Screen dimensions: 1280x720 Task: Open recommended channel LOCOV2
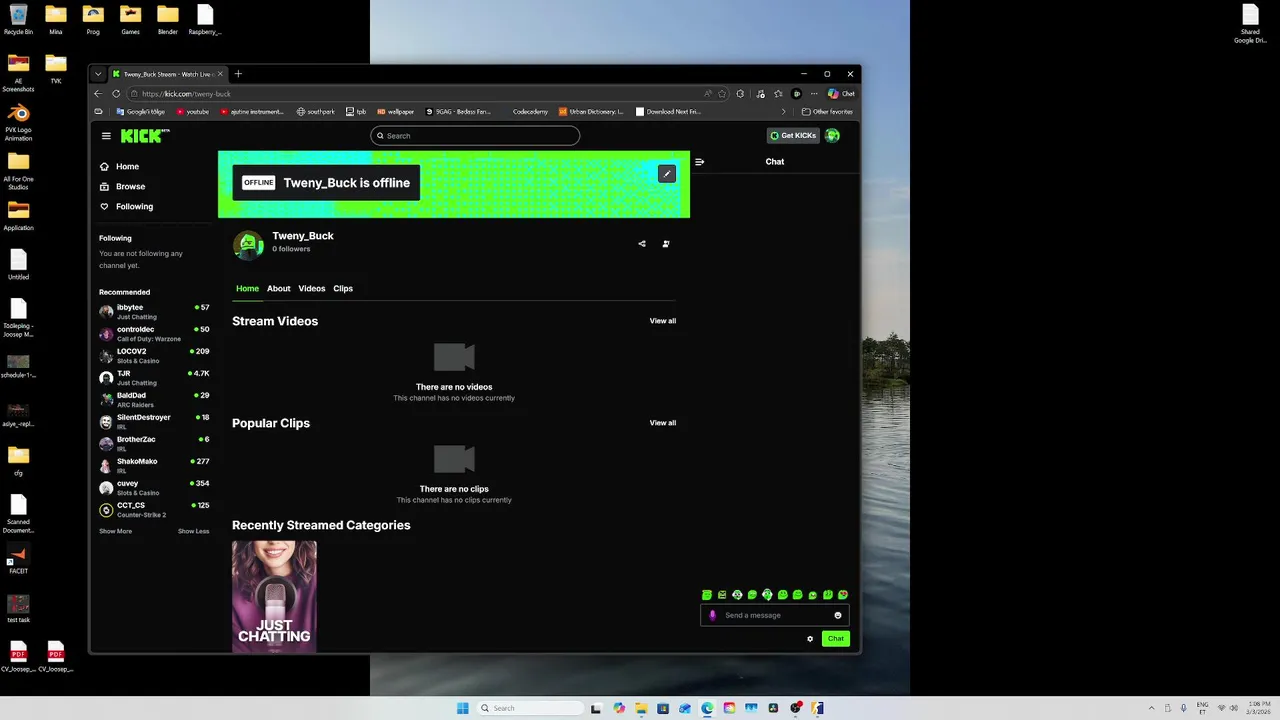pos(154,356)
